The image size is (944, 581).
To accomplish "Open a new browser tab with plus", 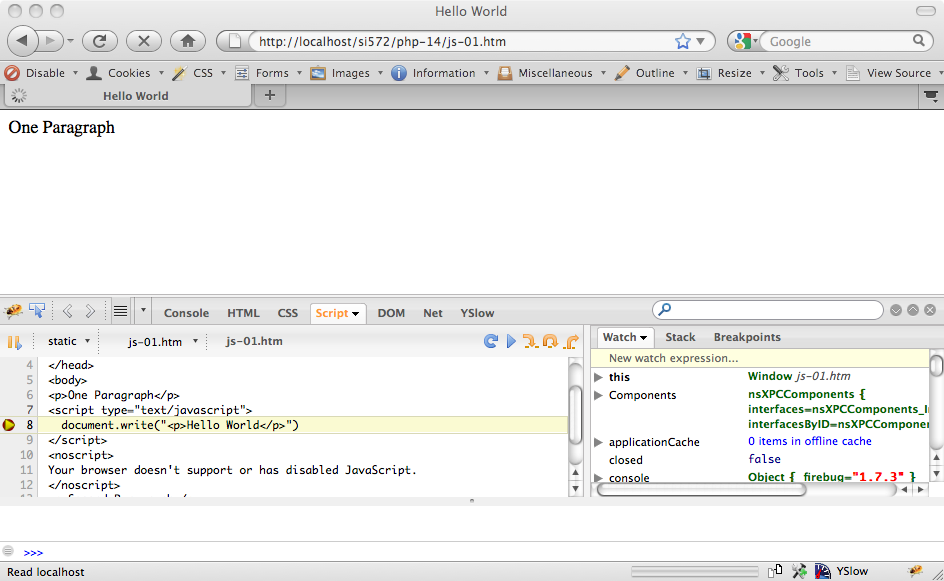I will 270,95.
